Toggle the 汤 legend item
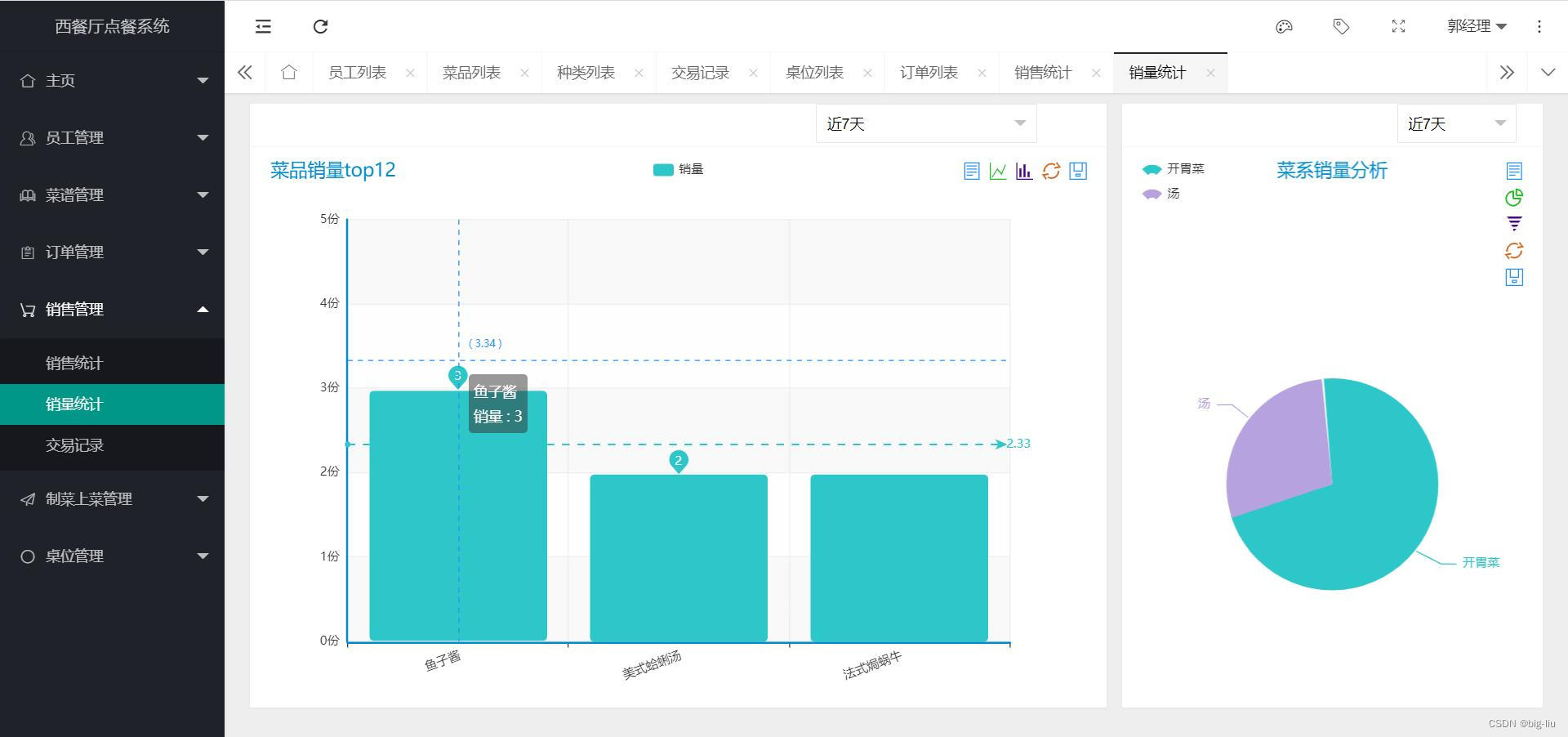Viewport: 1568px width, 737px height. 1161,194
